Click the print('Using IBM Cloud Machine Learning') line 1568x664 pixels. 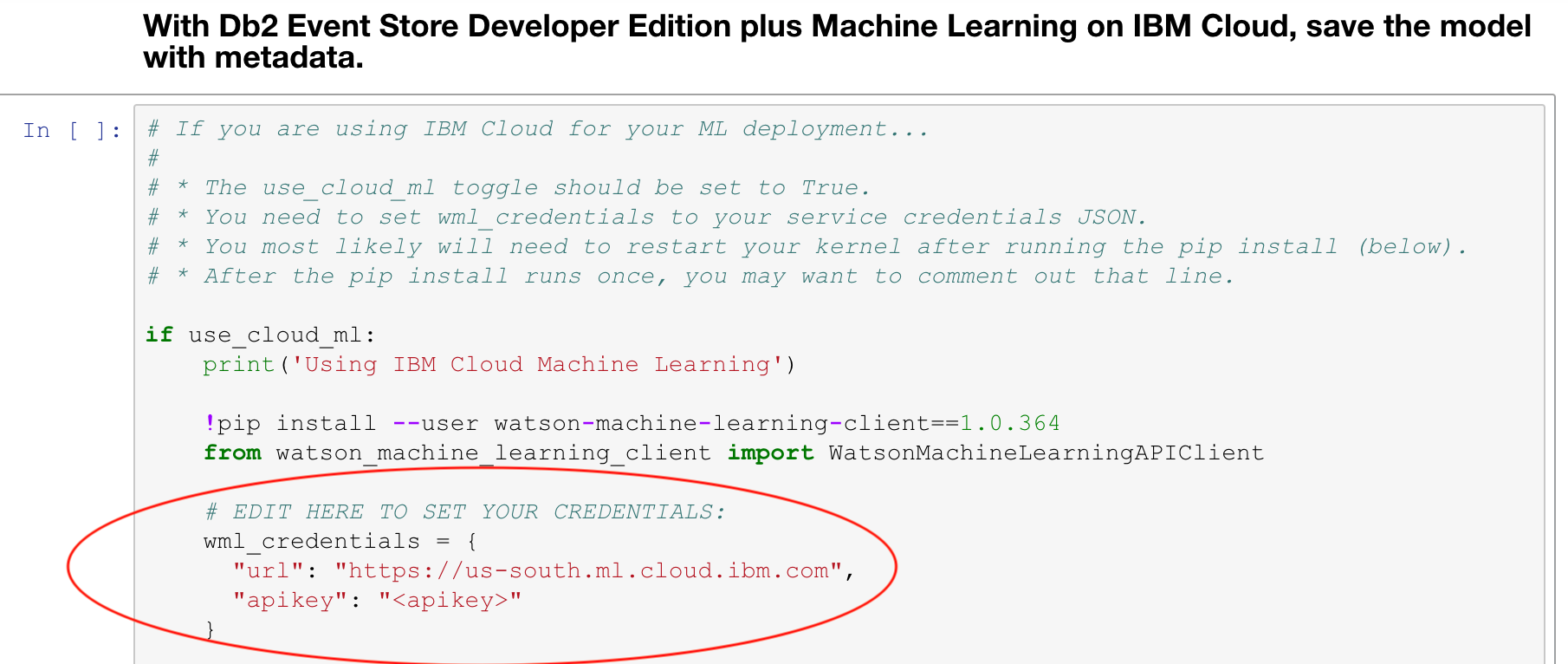[499, 365]
